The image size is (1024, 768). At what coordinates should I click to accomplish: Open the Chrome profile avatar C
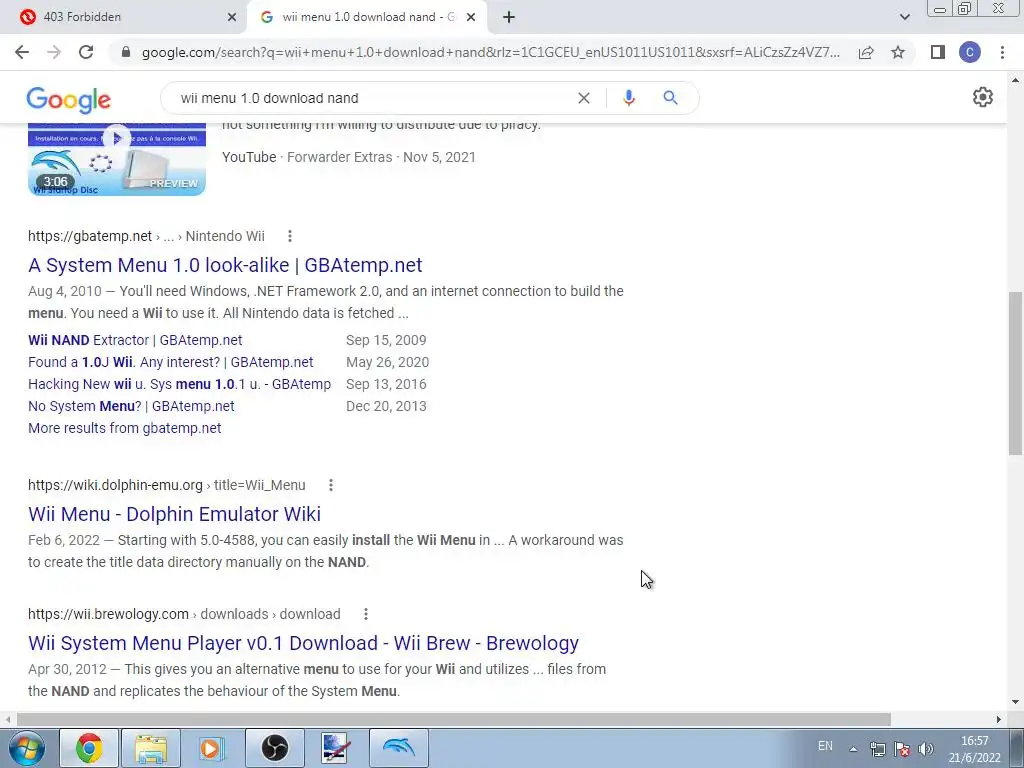(x=970, y=52)
